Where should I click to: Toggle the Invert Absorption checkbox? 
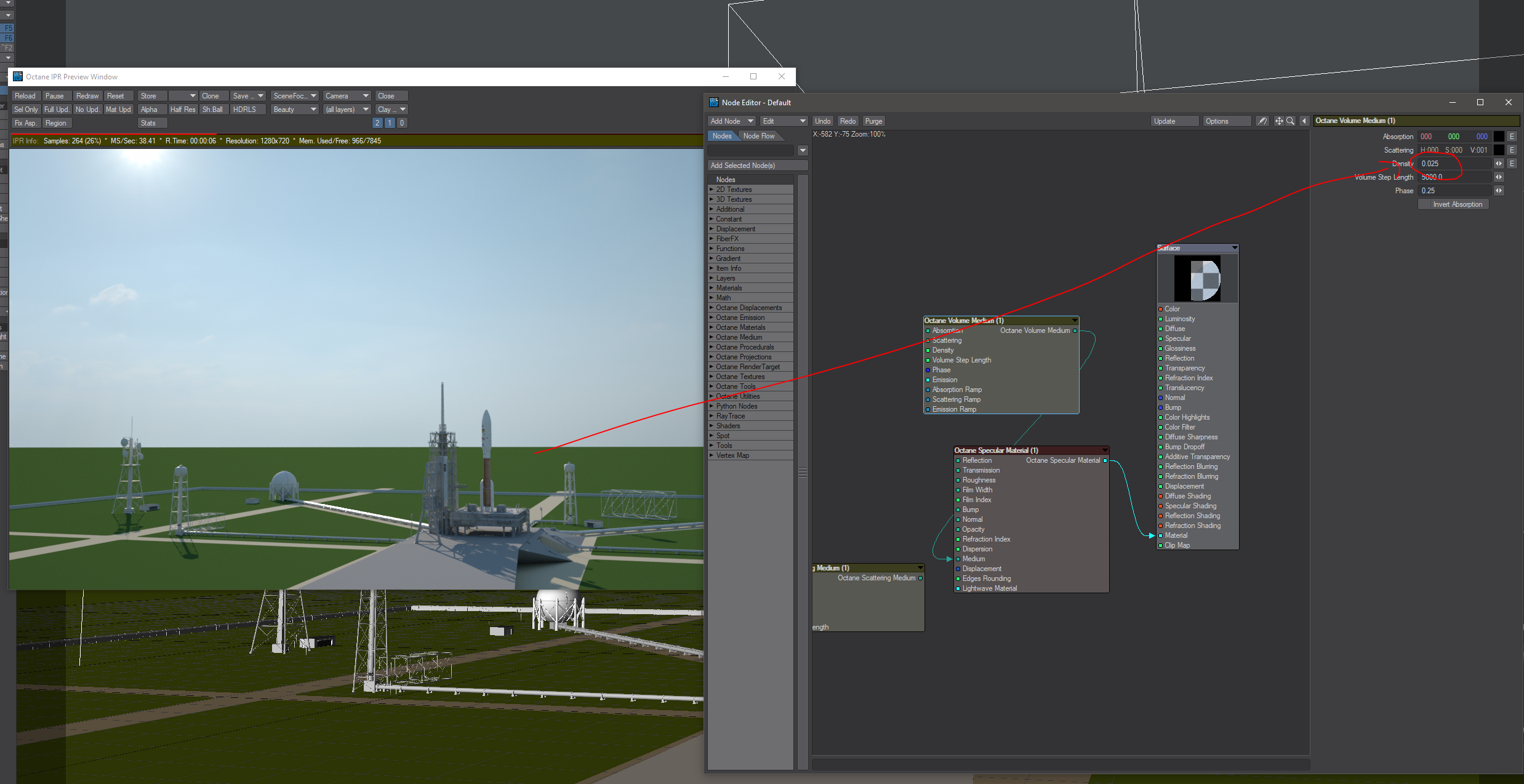click(1453, 204)
